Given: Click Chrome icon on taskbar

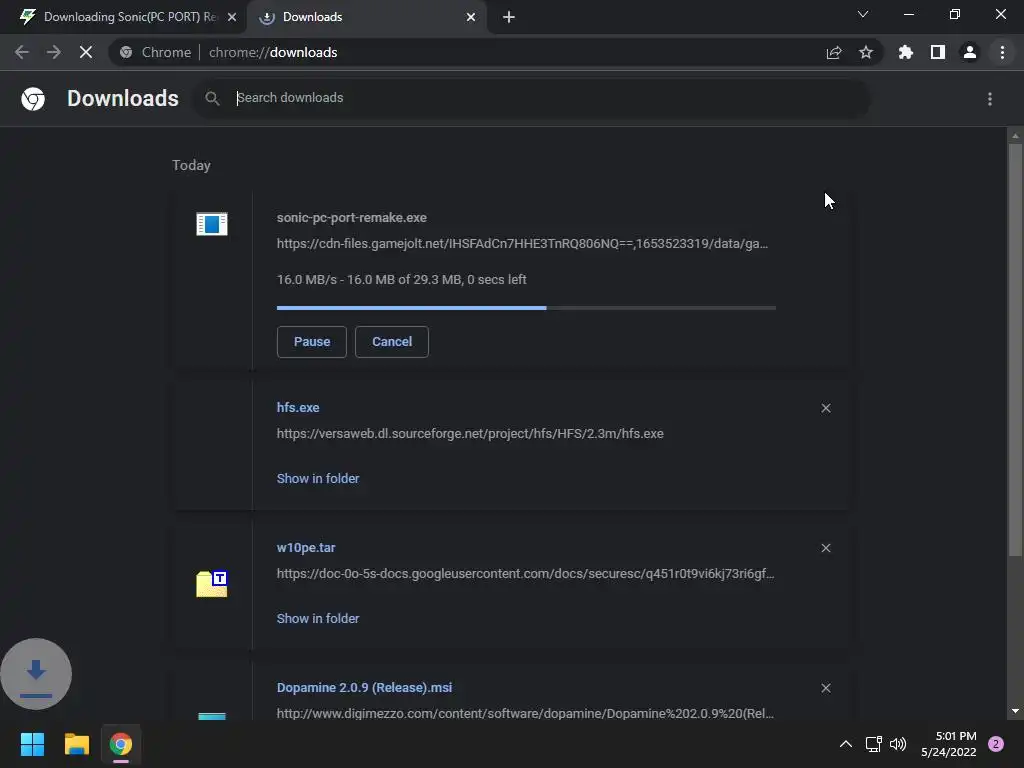Looking at the screenshot, I should pos(121,744).
